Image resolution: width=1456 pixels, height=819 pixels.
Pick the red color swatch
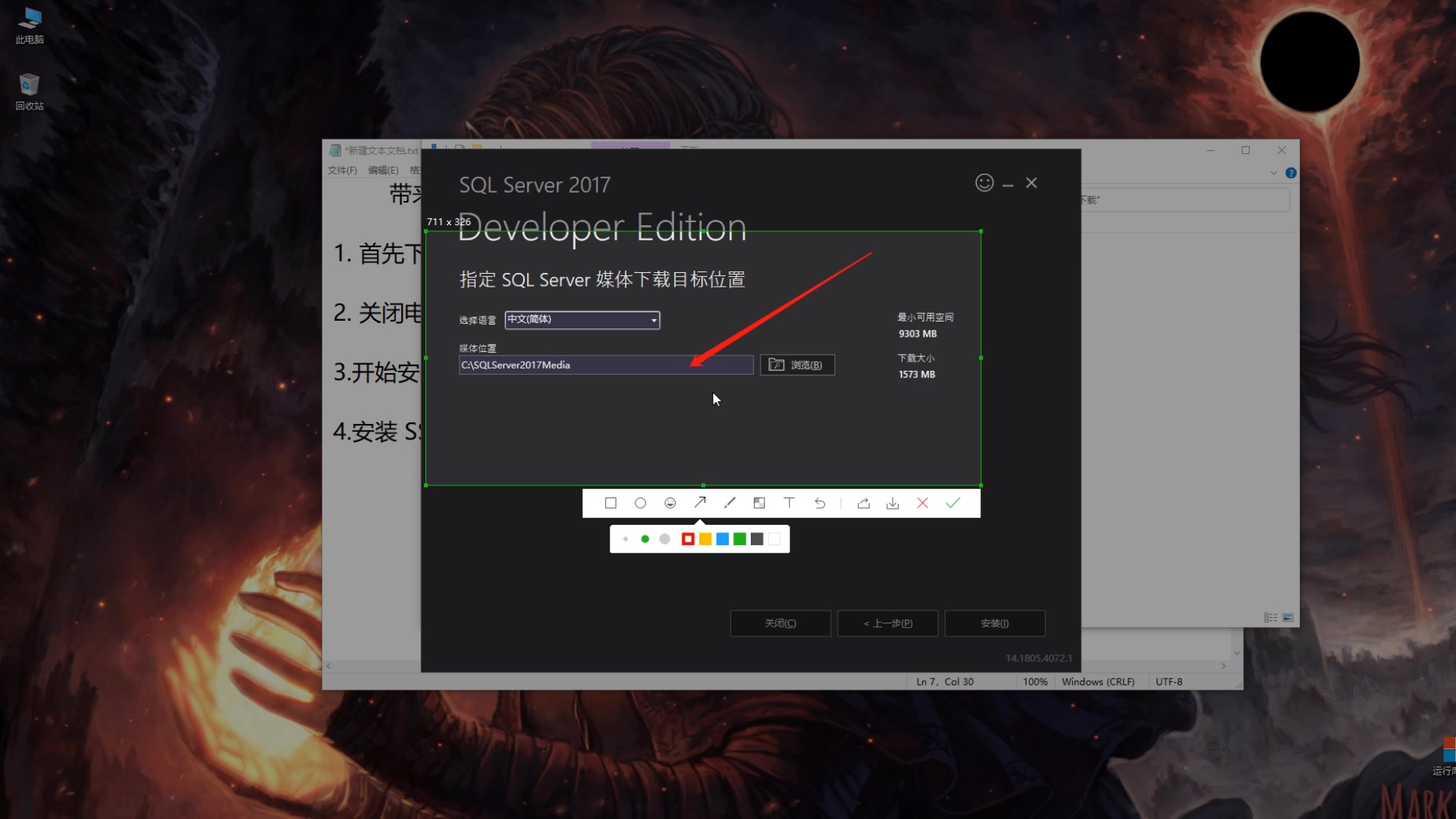pyautogui.click(x=688, y=539)
